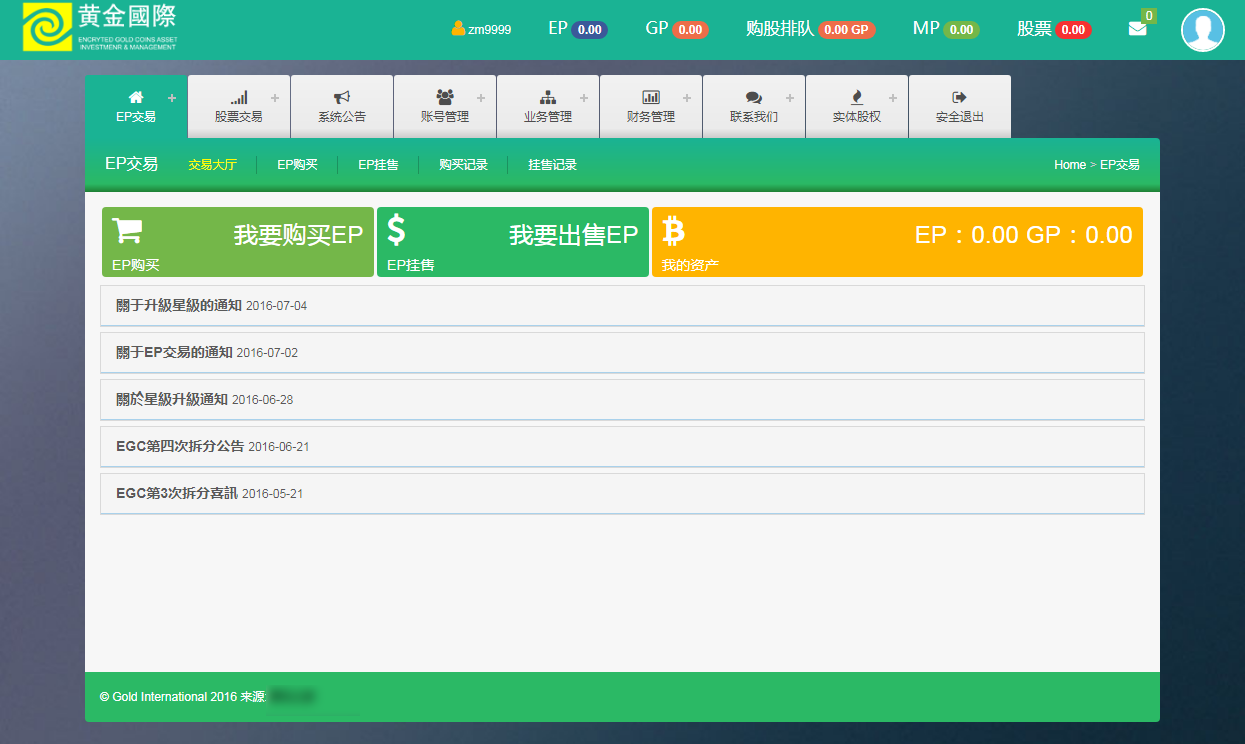This screenshot has width=1245, height=744.
Task: Open the 關于EP交易的通知 announcement
Action: click(174, 352)
